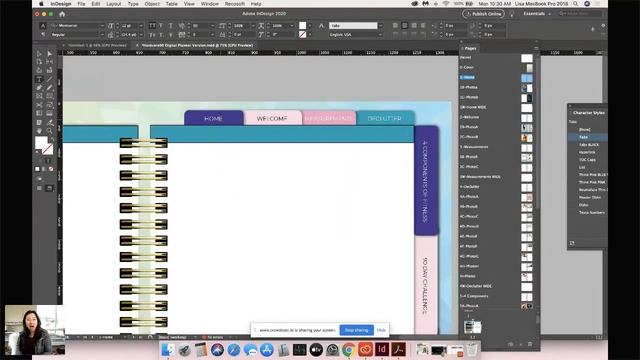Select the Tabs BLACK character style
Screen dimensions: 640x360
point(589,144)
